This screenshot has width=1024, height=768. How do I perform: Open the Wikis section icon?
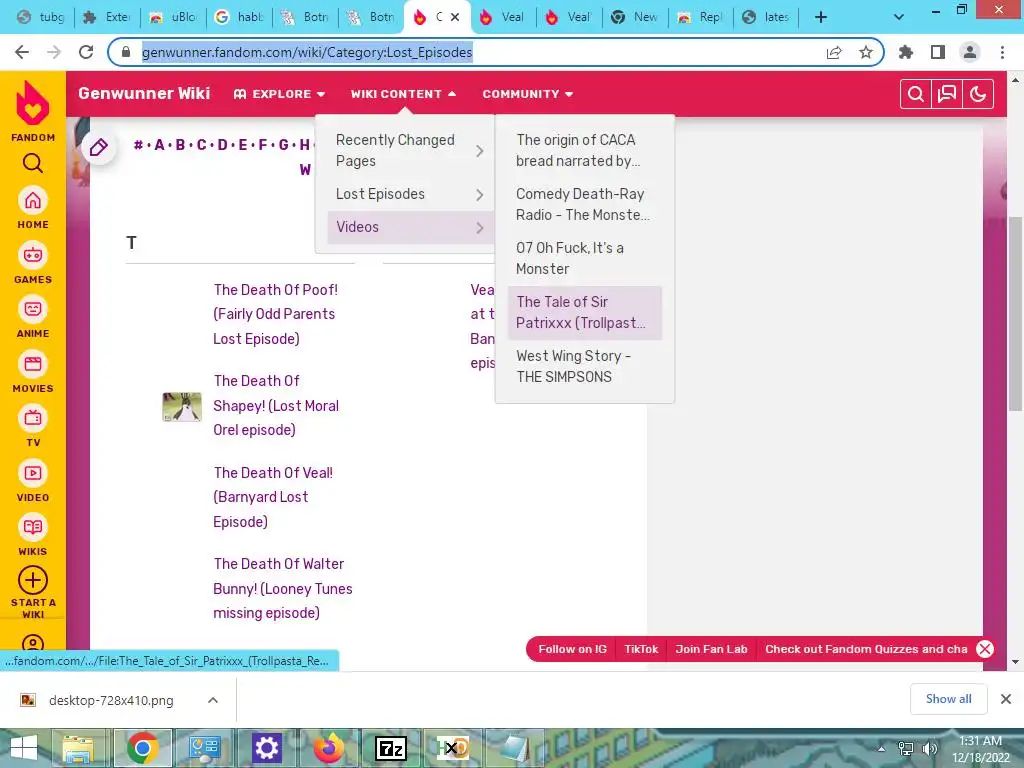33,528
